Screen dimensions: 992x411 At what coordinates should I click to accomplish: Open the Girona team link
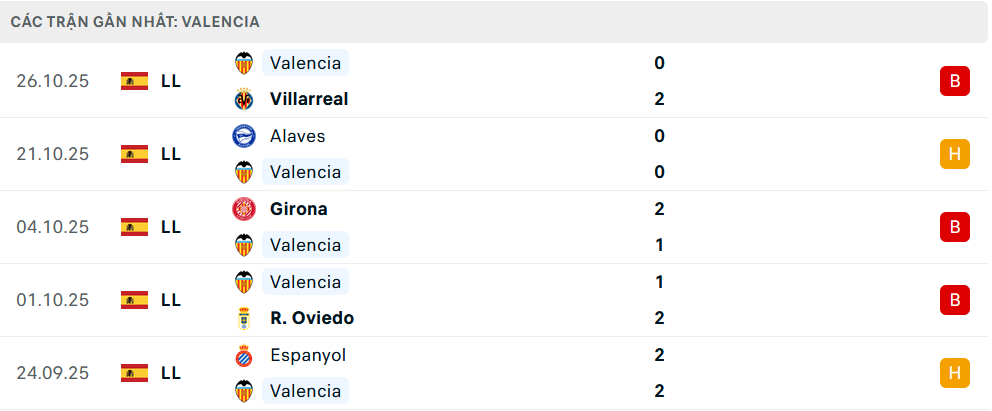click(x=298, y=209)
